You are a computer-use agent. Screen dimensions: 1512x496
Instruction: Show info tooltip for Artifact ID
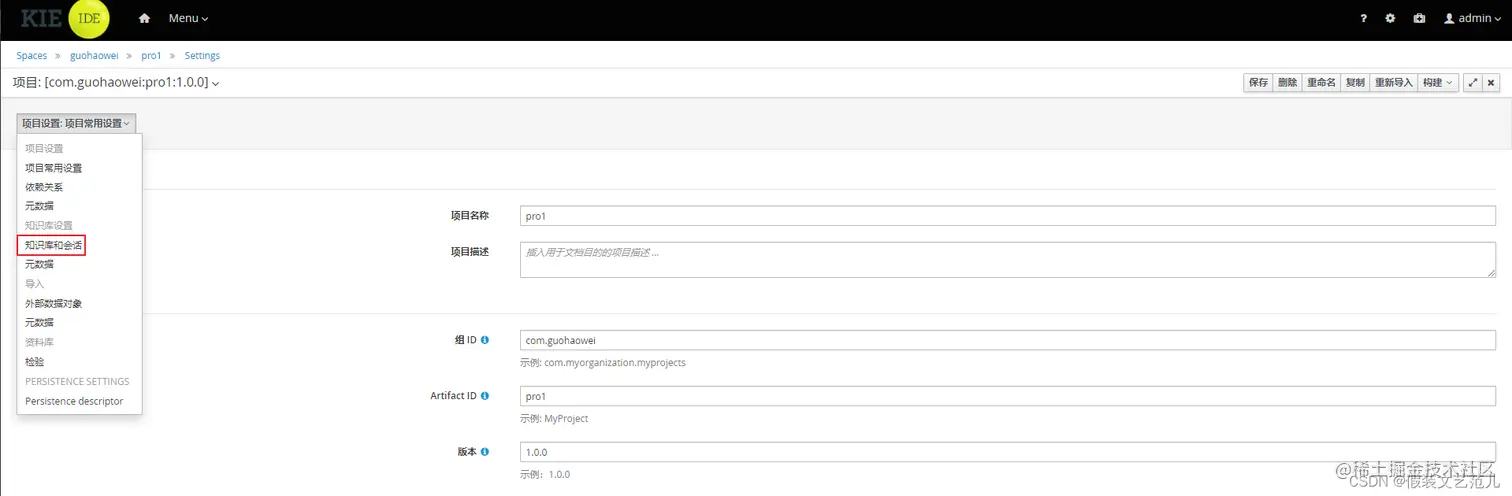coord(485,396)
